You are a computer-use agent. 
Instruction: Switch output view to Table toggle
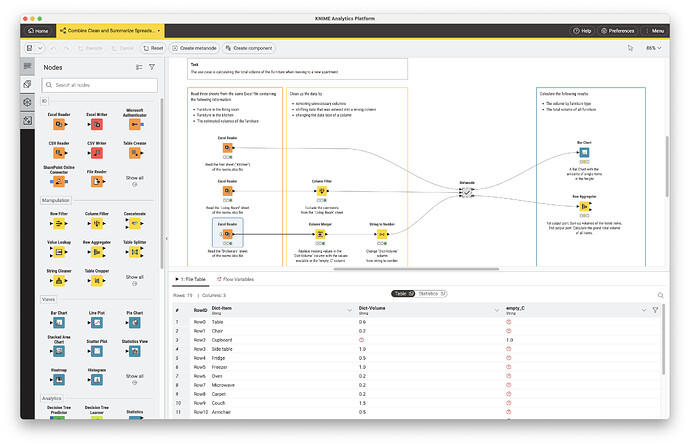pos(403,293)
